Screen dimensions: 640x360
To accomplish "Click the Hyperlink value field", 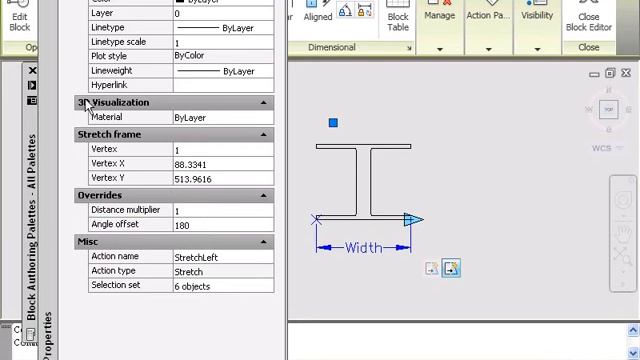I will (x=223, y=85).
